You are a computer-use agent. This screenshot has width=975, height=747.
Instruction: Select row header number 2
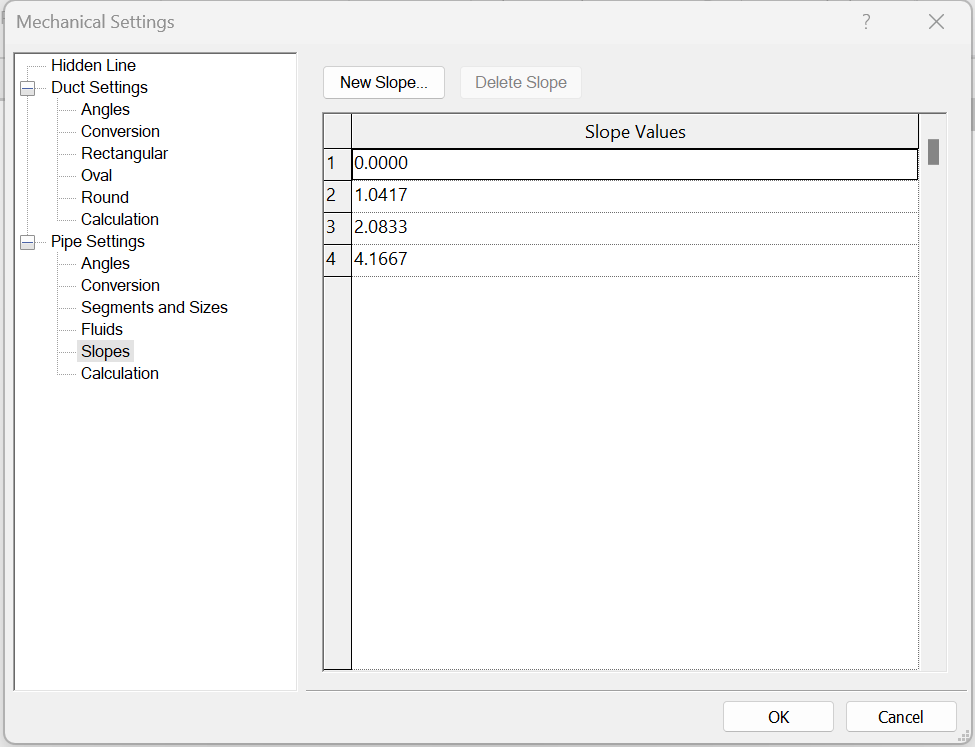tap(338, 196)
